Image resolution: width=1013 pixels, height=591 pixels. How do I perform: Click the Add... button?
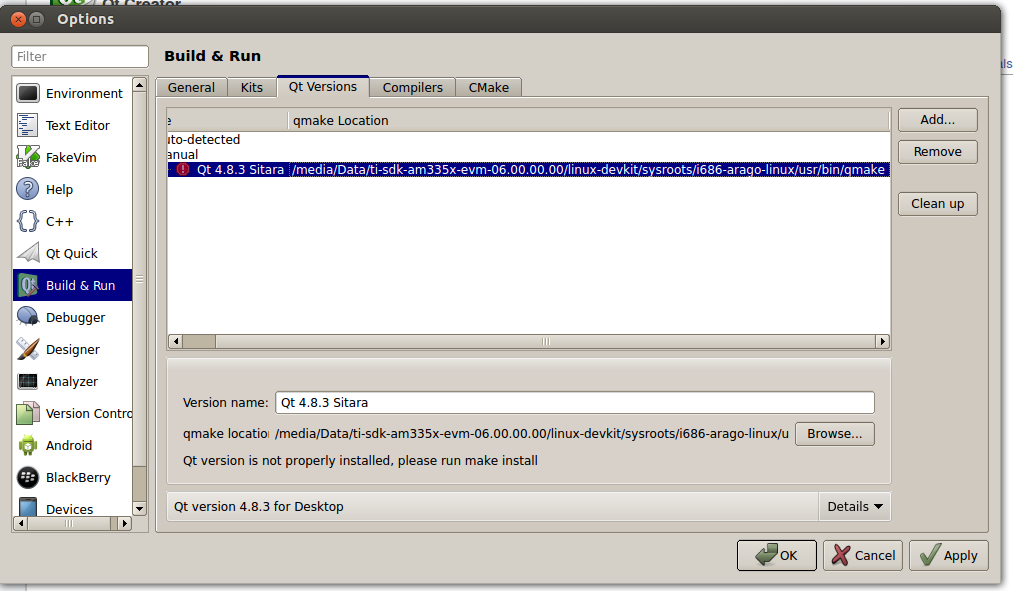[x=937, y=120]
